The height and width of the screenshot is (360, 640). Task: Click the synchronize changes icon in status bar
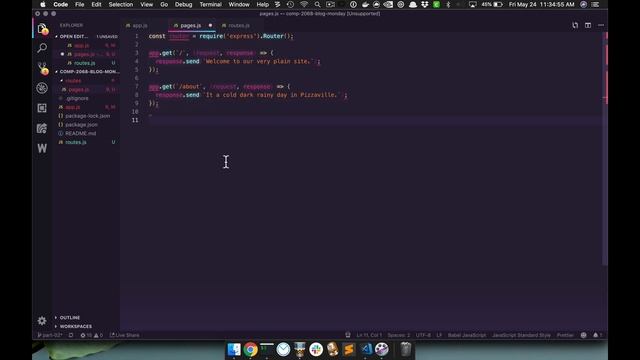tap(71, 335)
